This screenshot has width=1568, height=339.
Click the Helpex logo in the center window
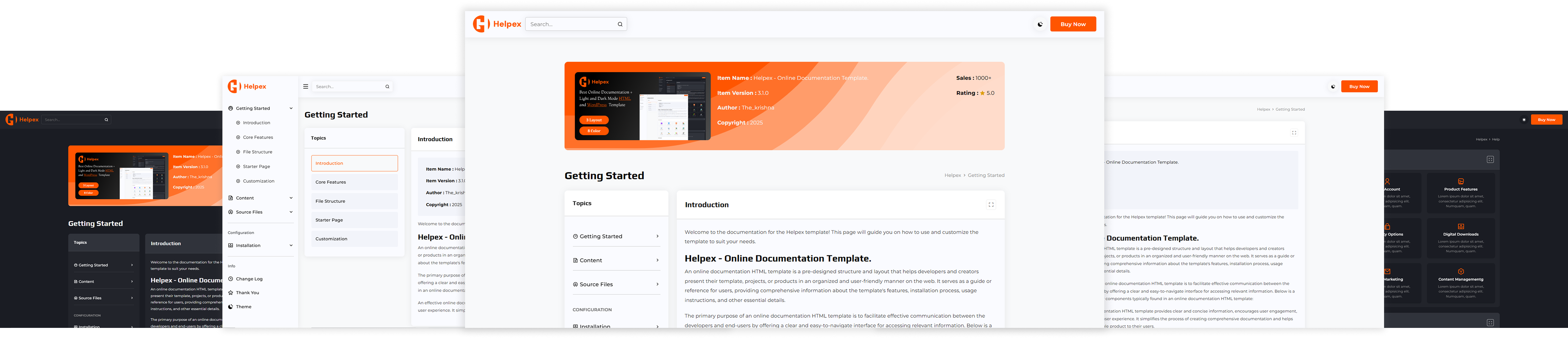497,24
